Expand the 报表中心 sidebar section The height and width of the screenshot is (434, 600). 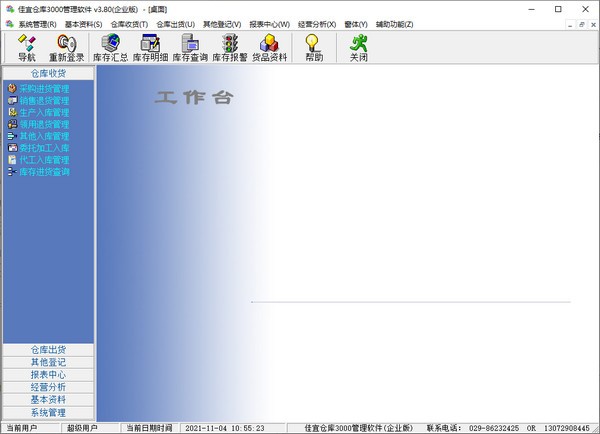pos(48,375)
